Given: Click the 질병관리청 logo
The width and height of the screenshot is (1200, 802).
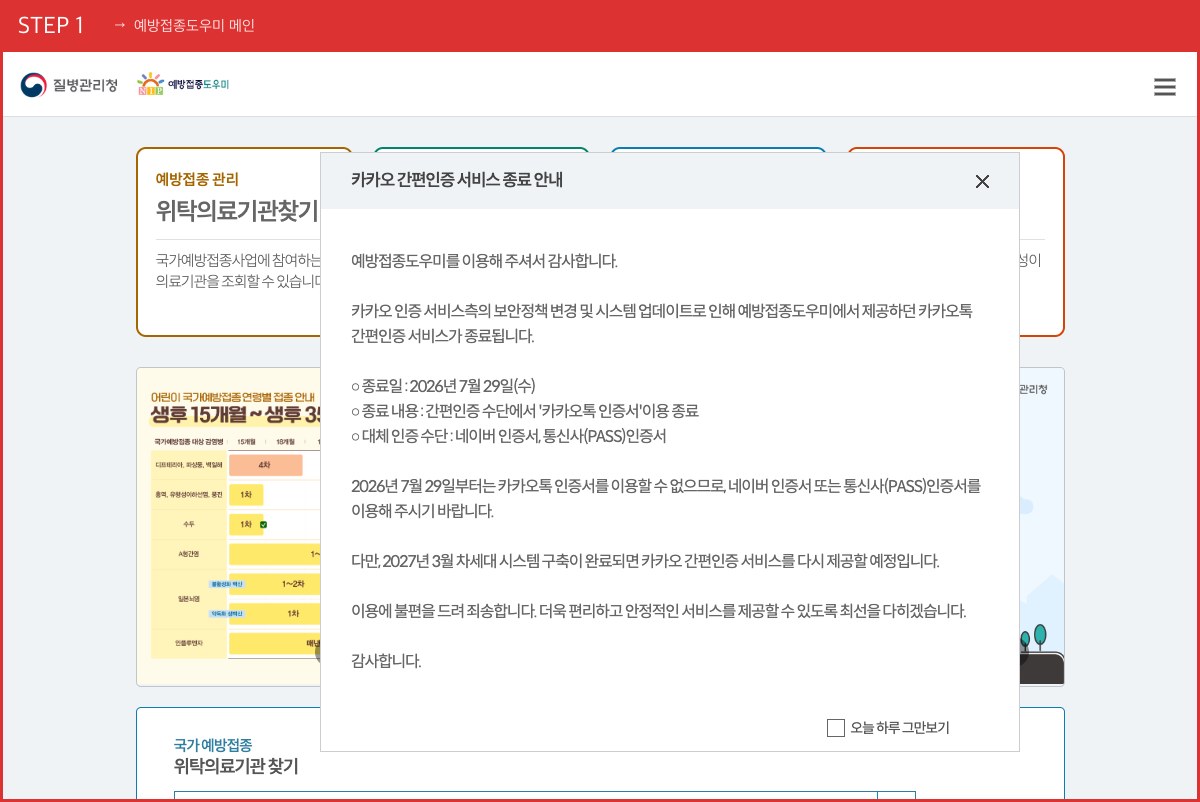Looking at the screenshot, I should pos(69,85).
